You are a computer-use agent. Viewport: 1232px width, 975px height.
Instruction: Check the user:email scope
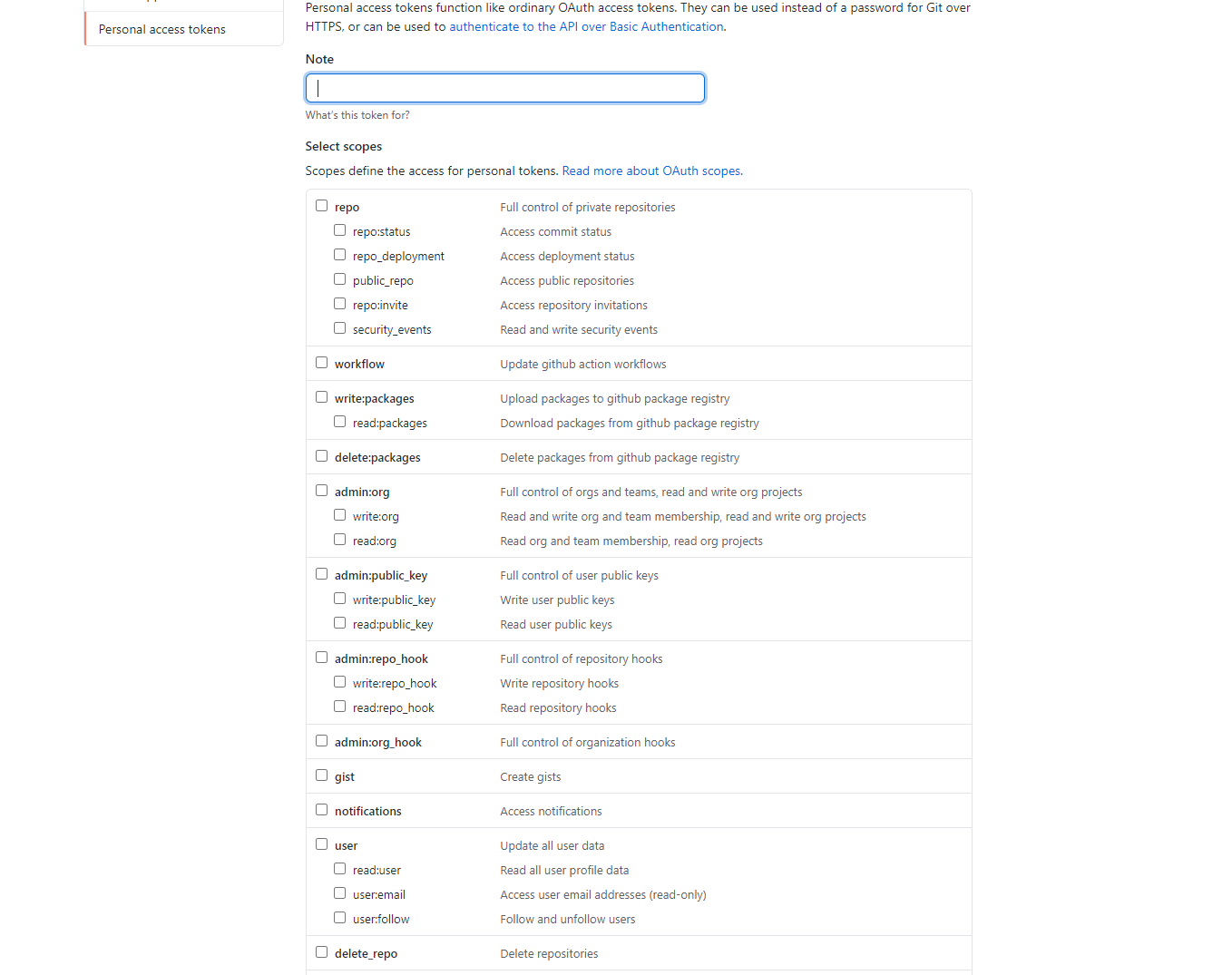(339, 892)
